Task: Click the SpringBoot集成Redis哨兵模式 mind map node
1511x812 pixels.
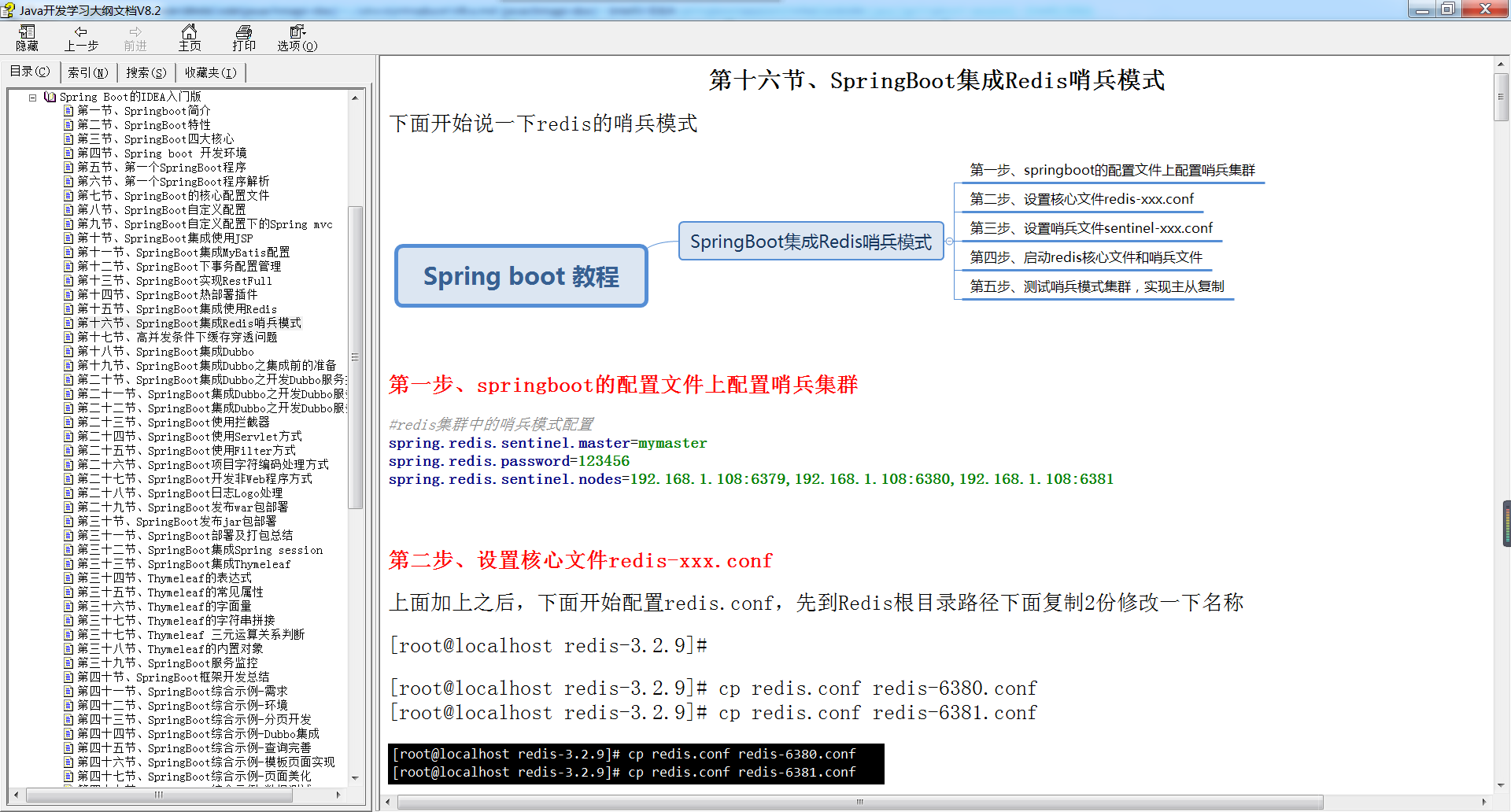Action: 811,241
